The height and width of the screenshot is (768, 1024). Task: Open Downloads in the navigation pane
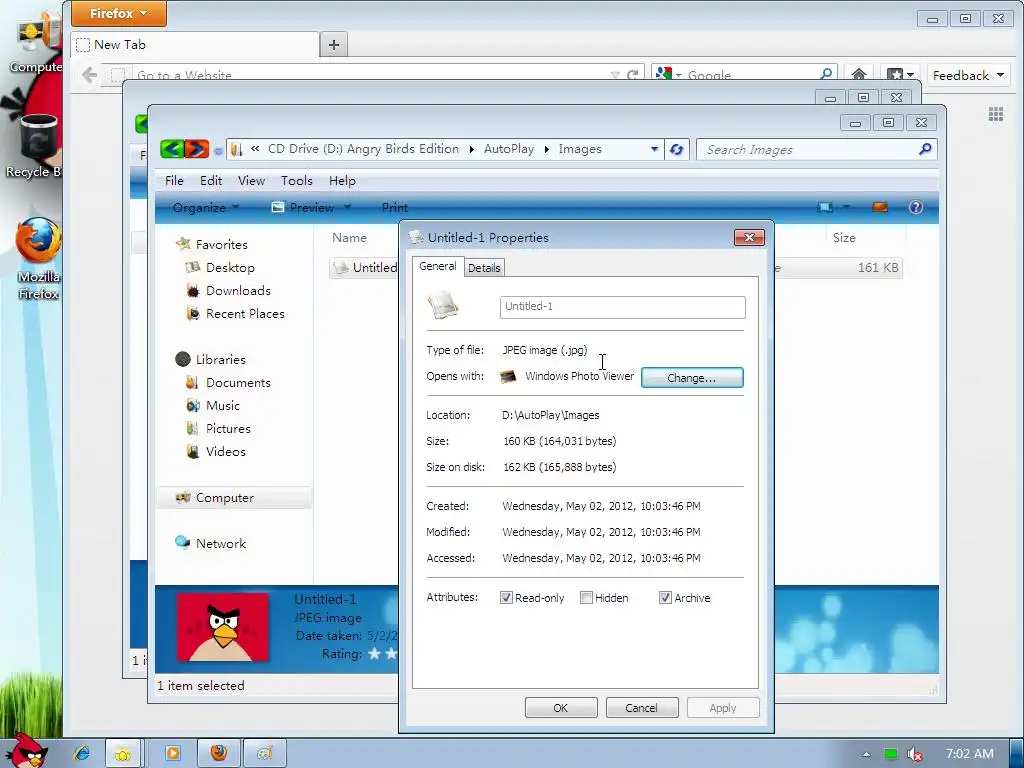pyautogui.click(x=238, y=291)
